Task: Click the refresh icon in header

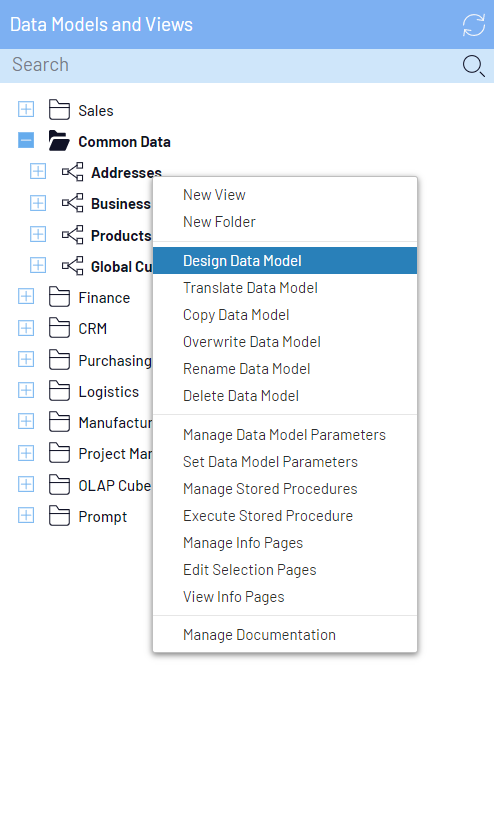Action: click(x=474, y=25)
